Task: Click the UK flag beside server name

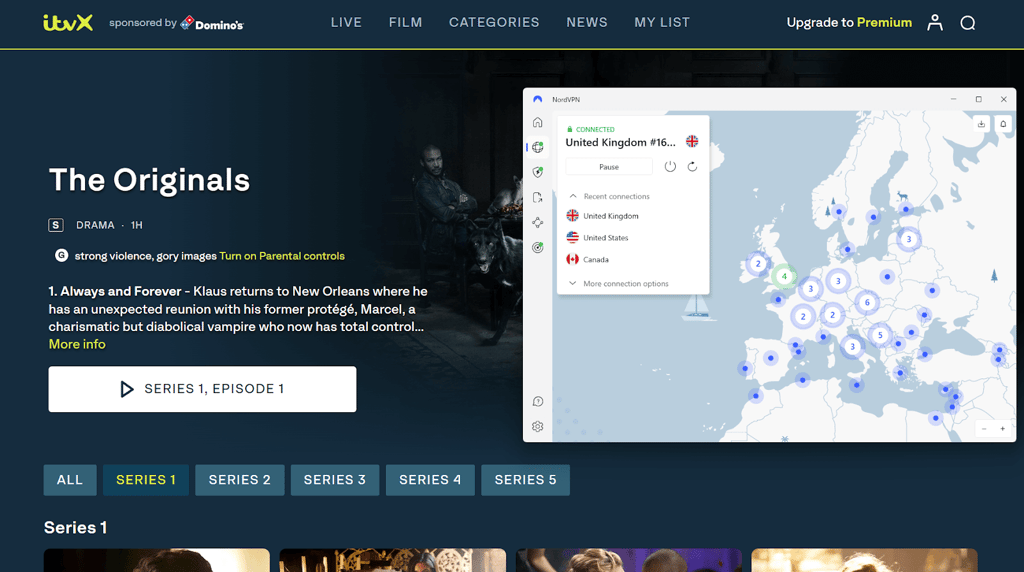Action: coord(692,142)
